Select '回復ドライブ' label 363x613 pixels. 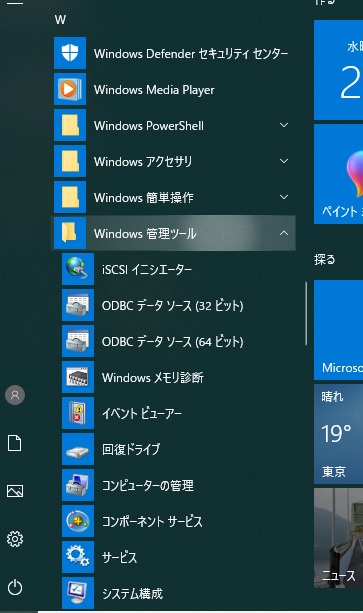[x=131, y=449]
